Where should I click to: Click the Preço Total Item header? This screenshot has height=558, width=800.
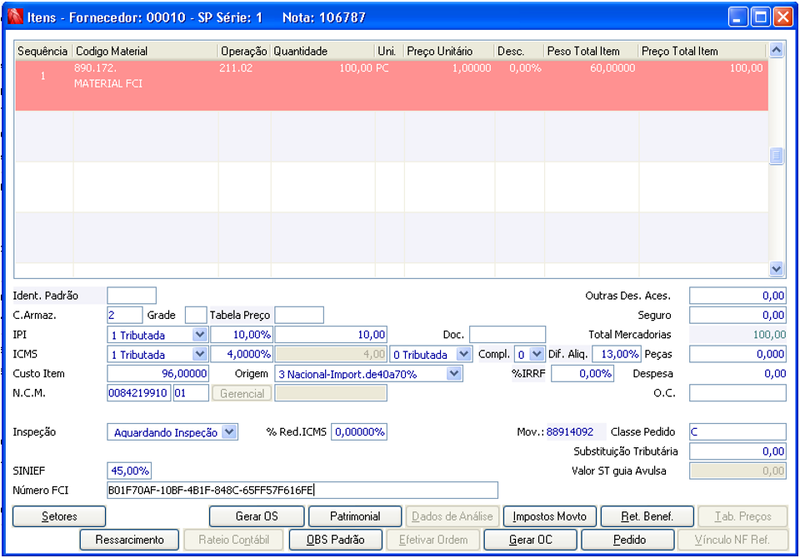pyautogui.click(x=702, y=51)
